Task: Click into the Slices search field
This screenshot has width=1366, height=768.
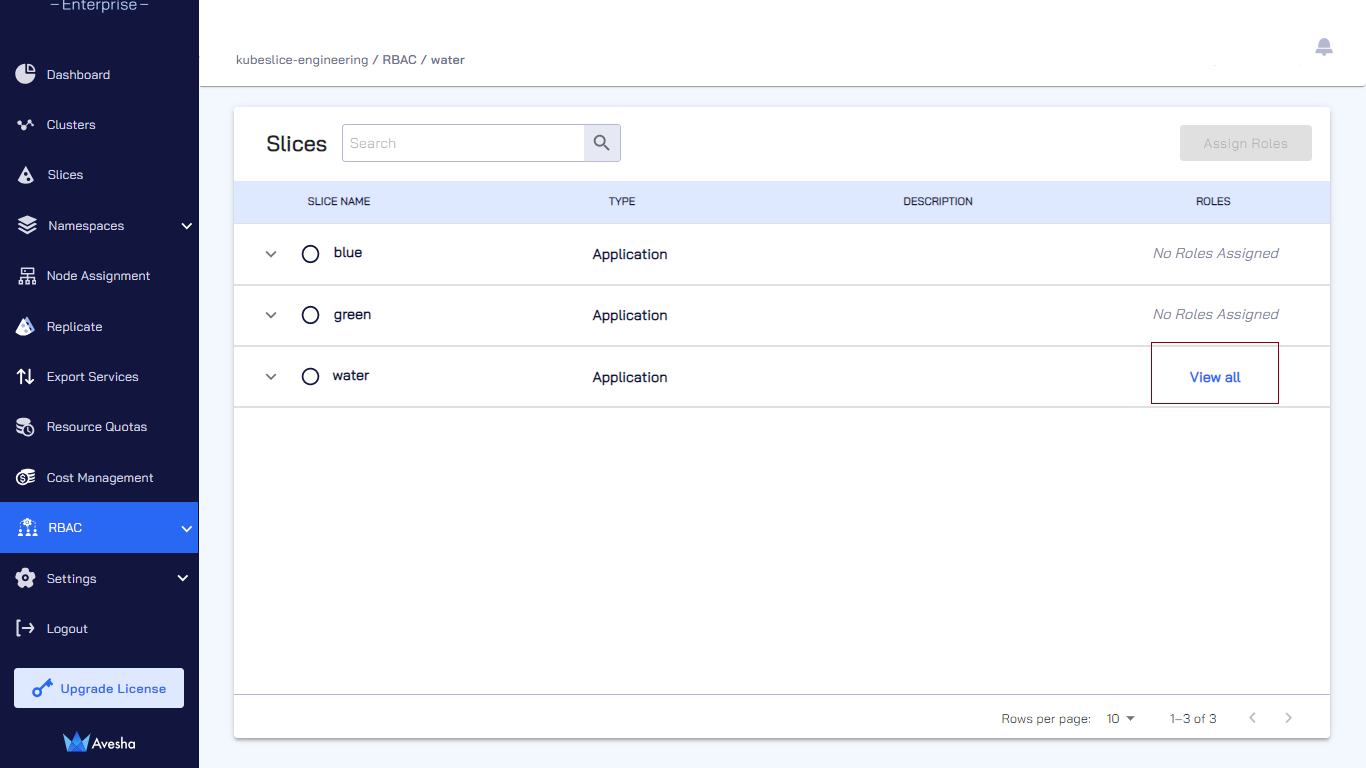Action: [x=463, y=143]
